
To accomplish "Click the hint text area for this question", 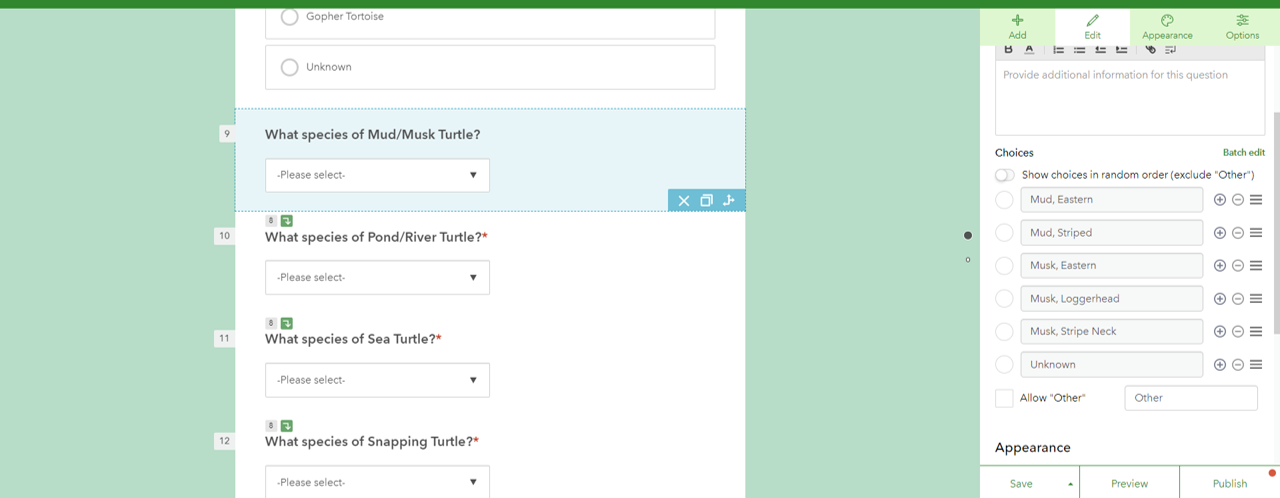I will (x=1130, y=97).
